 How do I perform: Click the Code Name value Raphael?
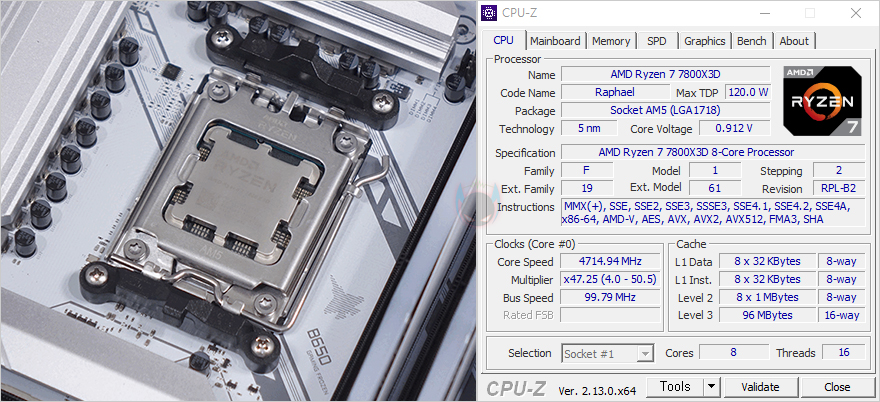(615, 92)
